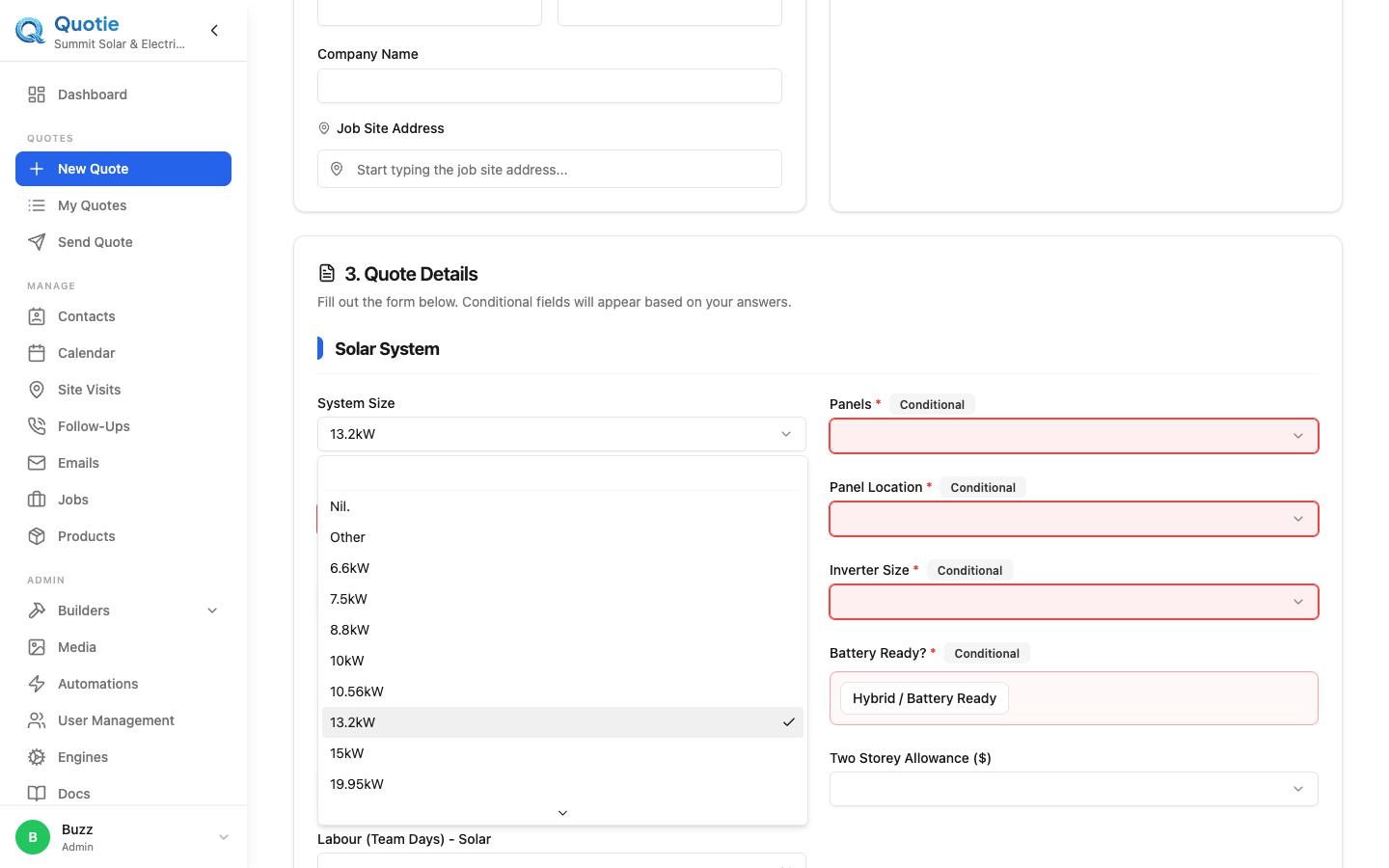Navigate to Site Visits
1389x868 pixels.
[123, 390]
